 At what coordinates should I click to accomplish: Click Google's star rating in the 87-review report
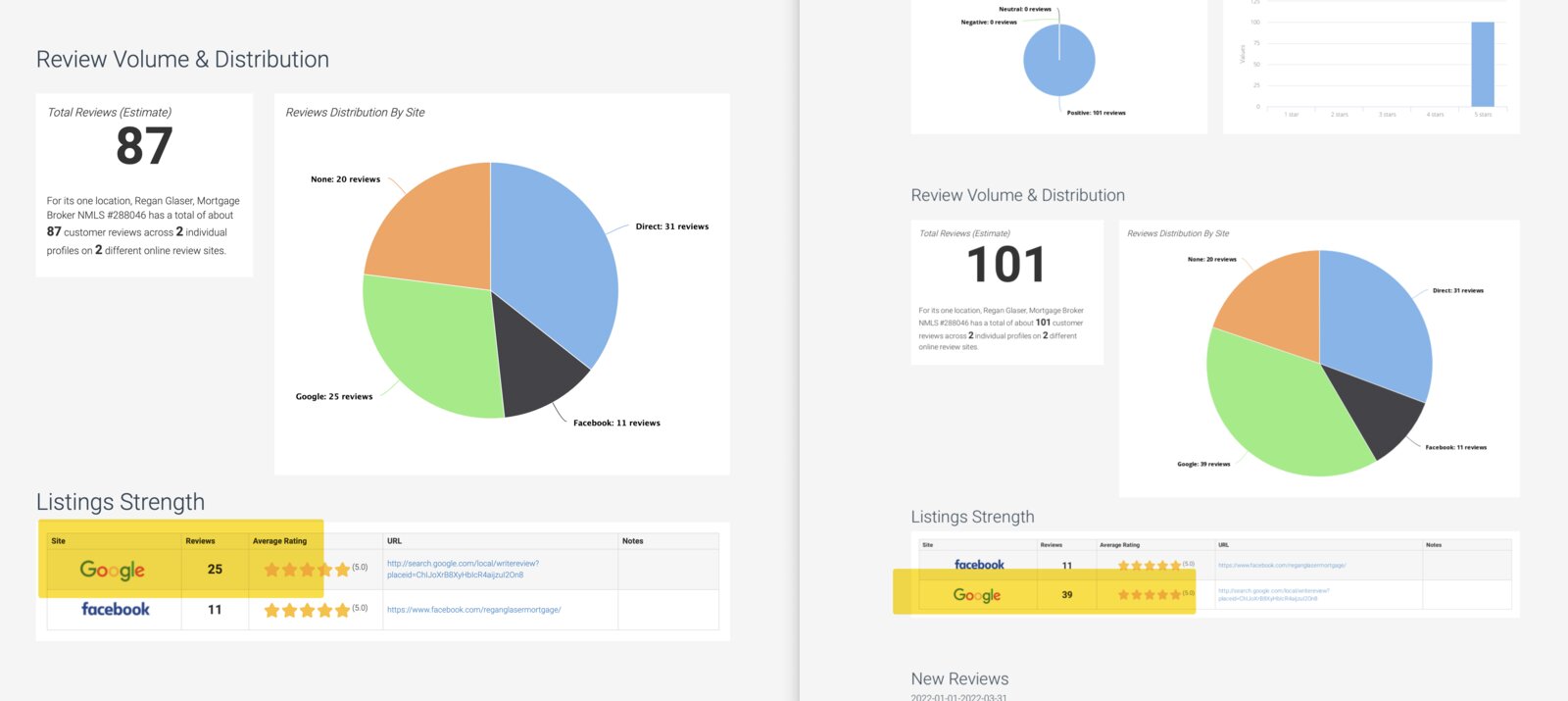click(x=307, y=570)
